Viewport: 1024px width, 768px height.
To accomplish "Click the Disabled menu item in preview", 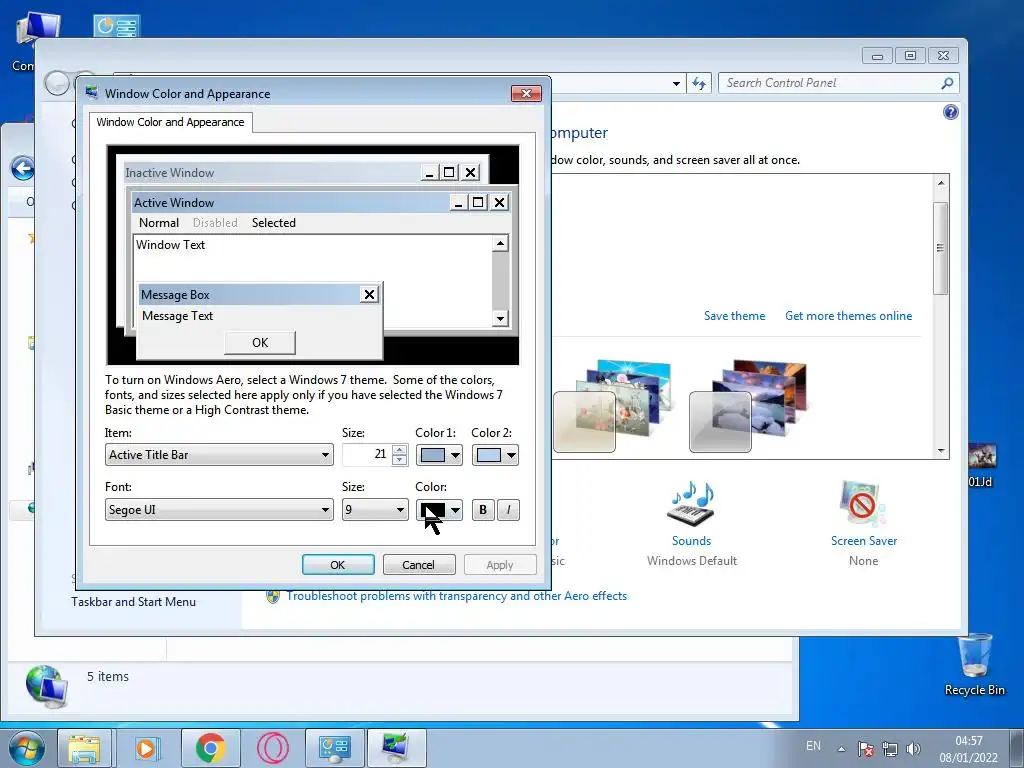I will tap(215, 223).
